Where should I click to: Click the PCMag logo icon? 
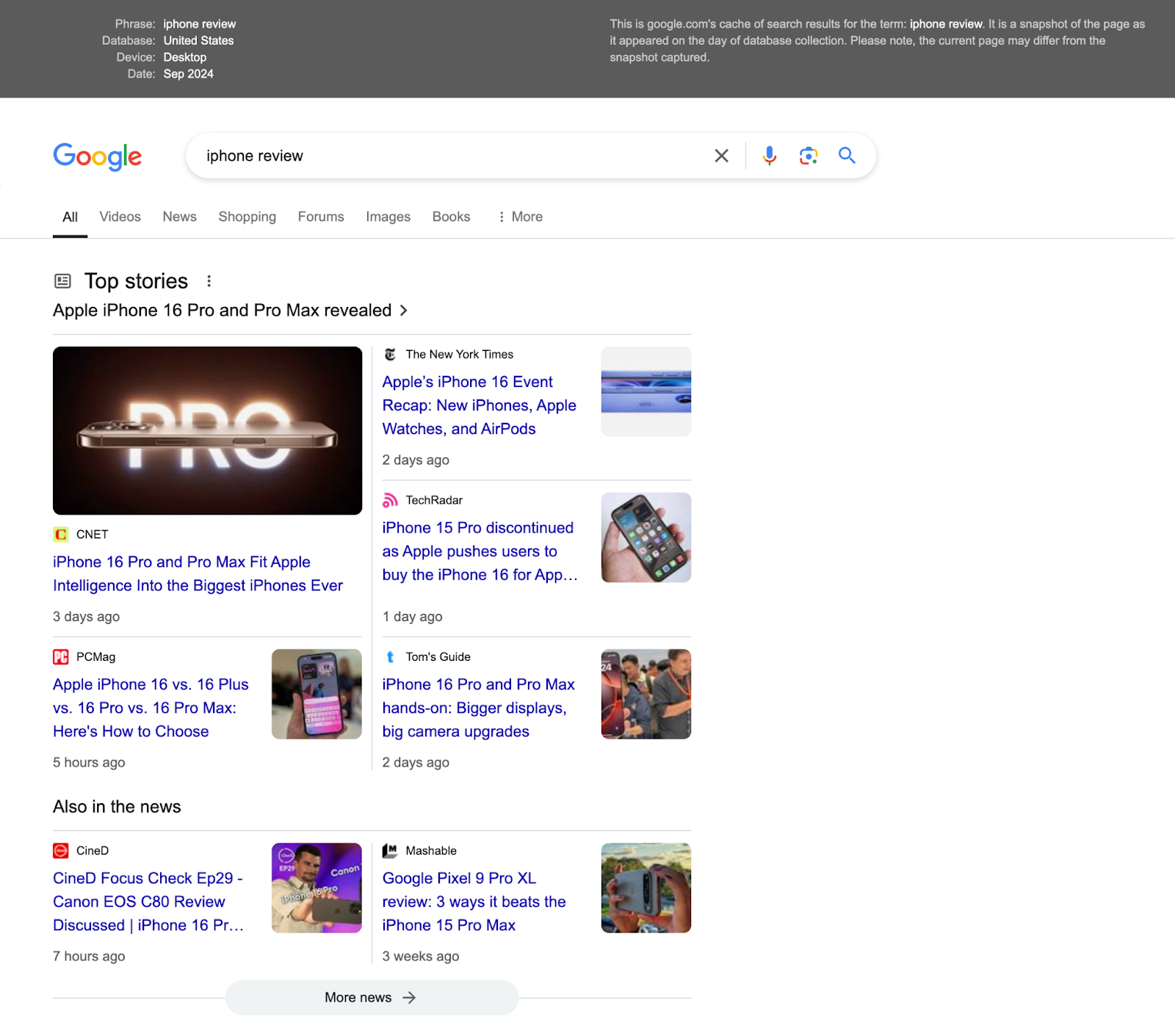[x=61, y=656]
